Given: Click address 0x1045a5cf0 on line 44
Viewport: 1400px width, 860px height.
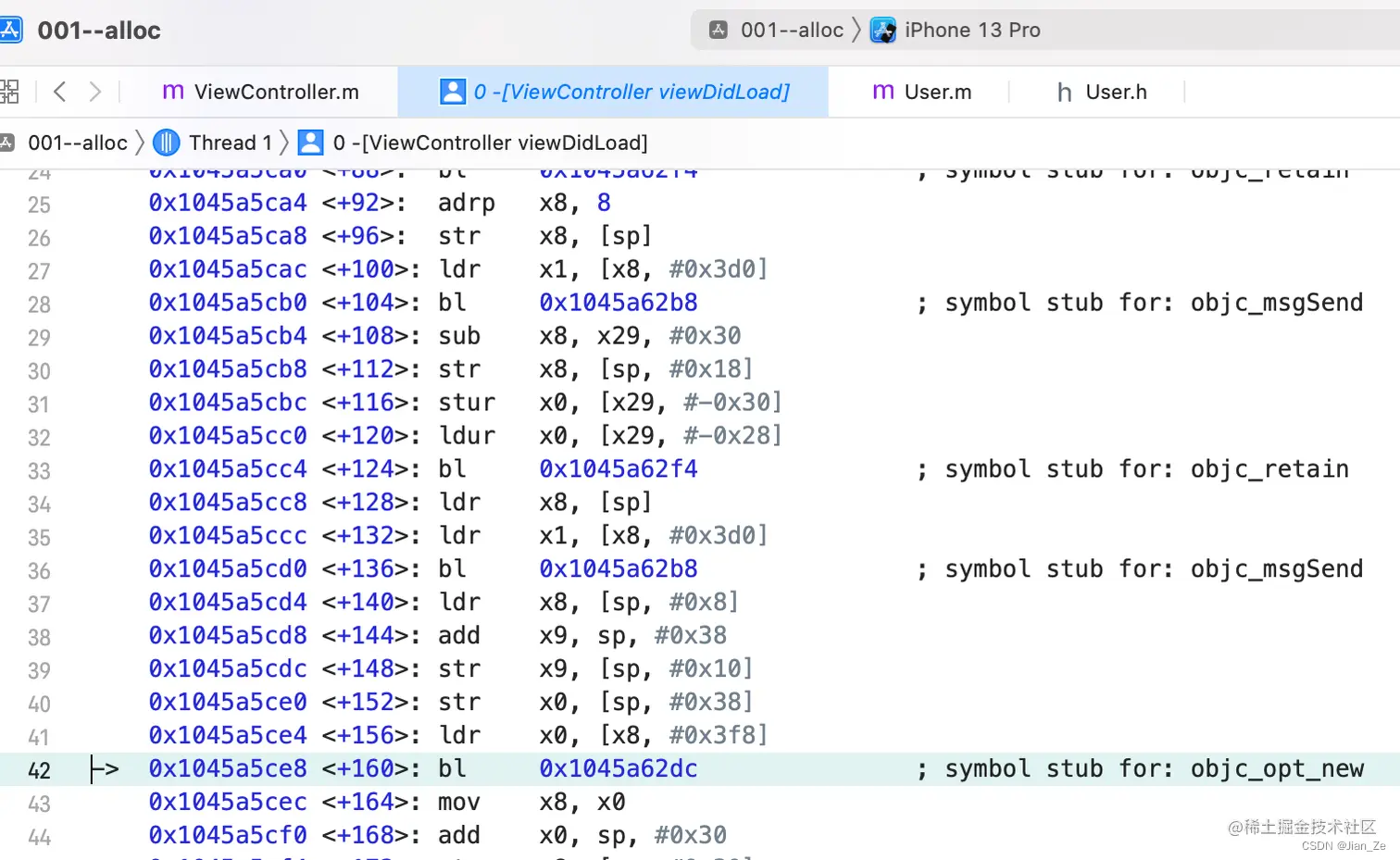Looking at the screenshot, I should (228, 835).
